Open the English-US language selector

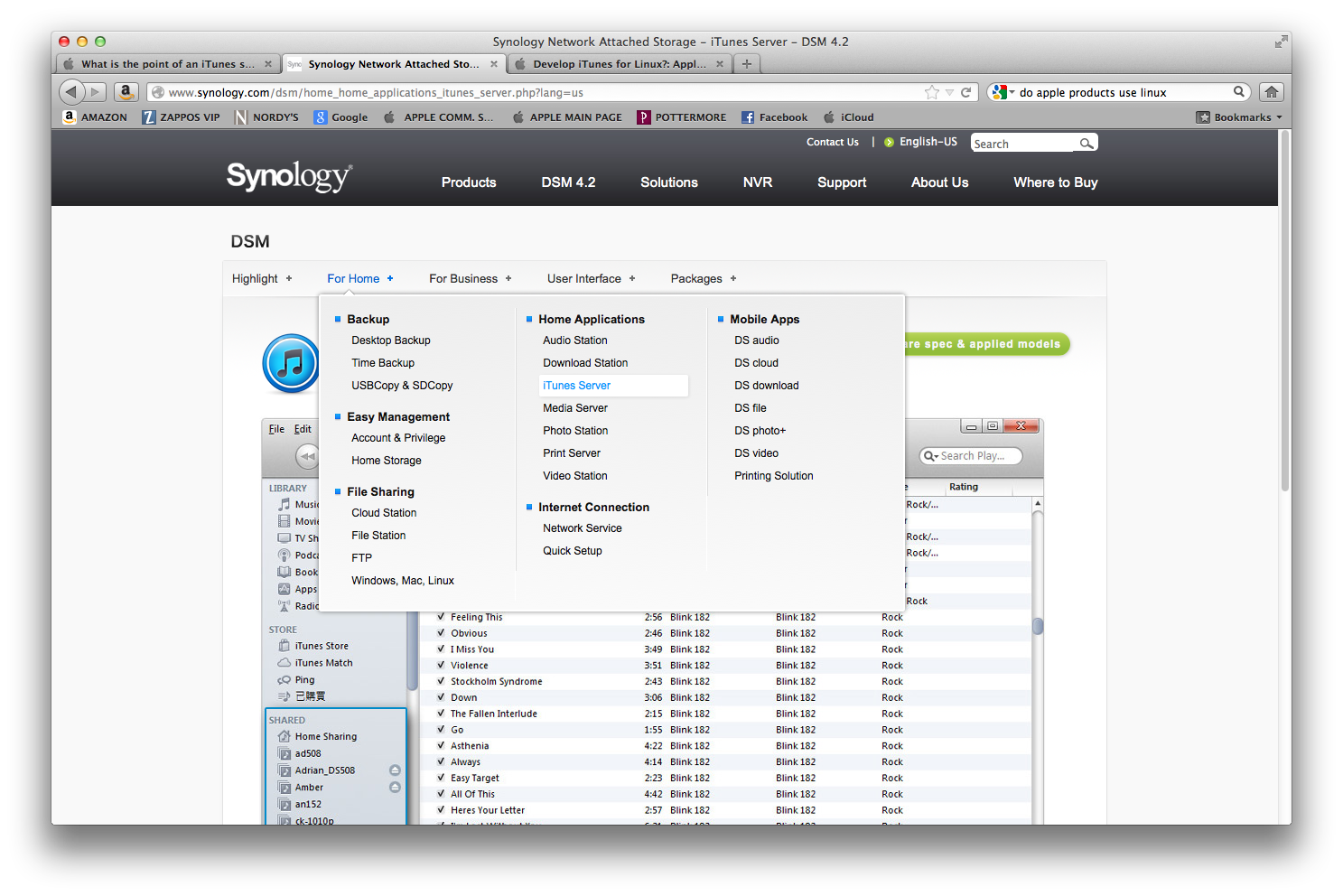click(920, 142)
